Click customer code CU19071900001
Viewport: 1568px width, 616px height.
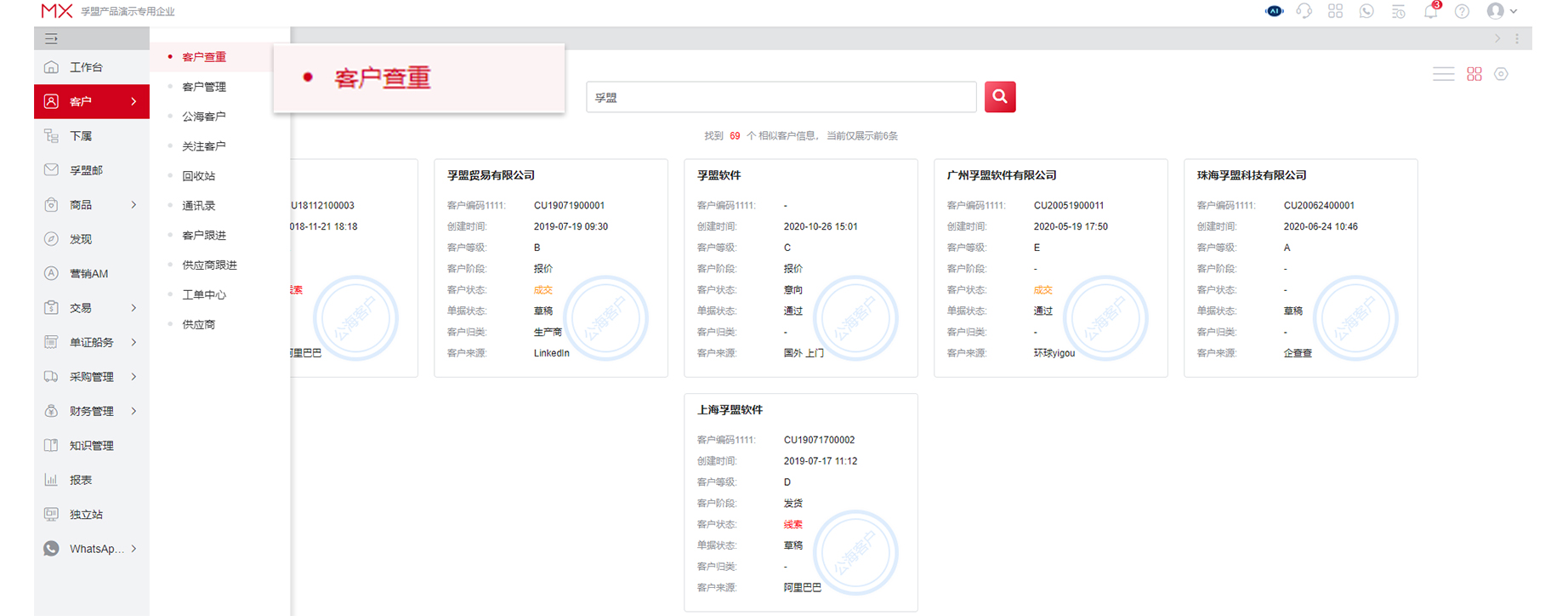[x=569, y=205]
